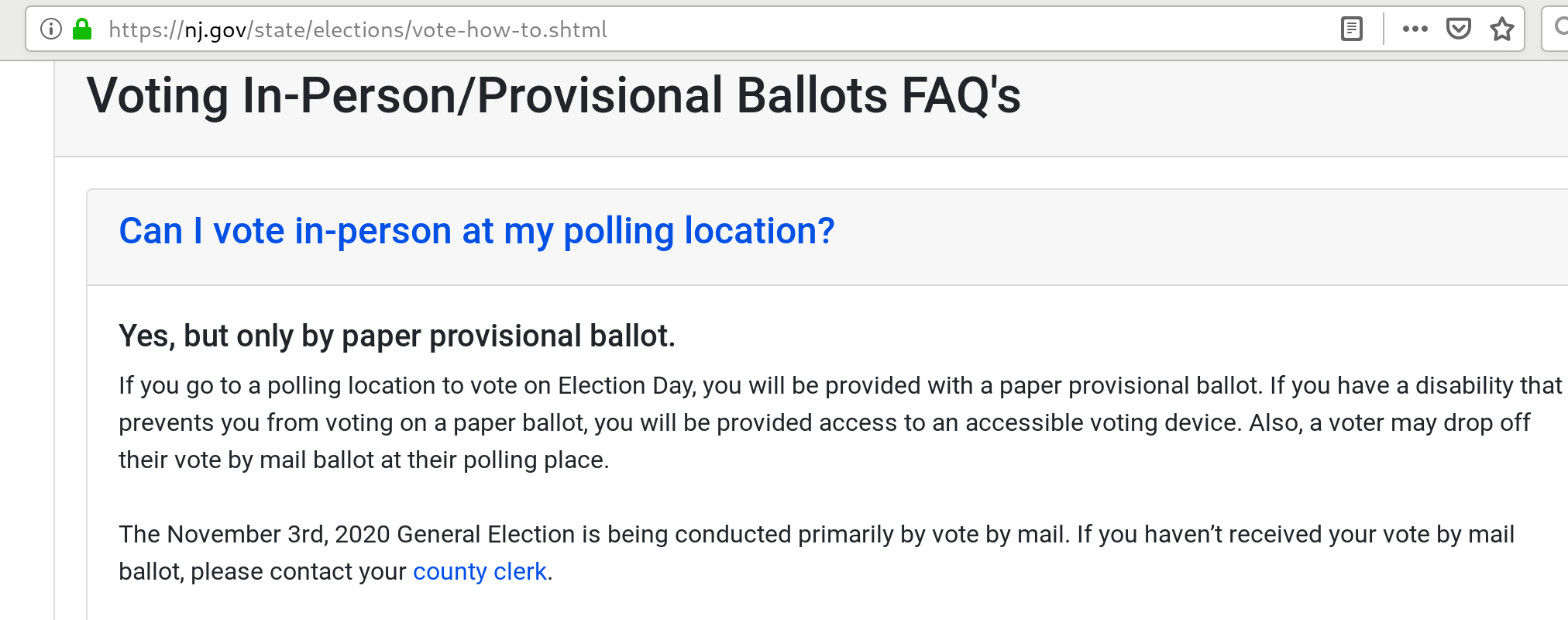Open the county clerk link
This screenshot has width=1568, height=620.
point(480,571)
